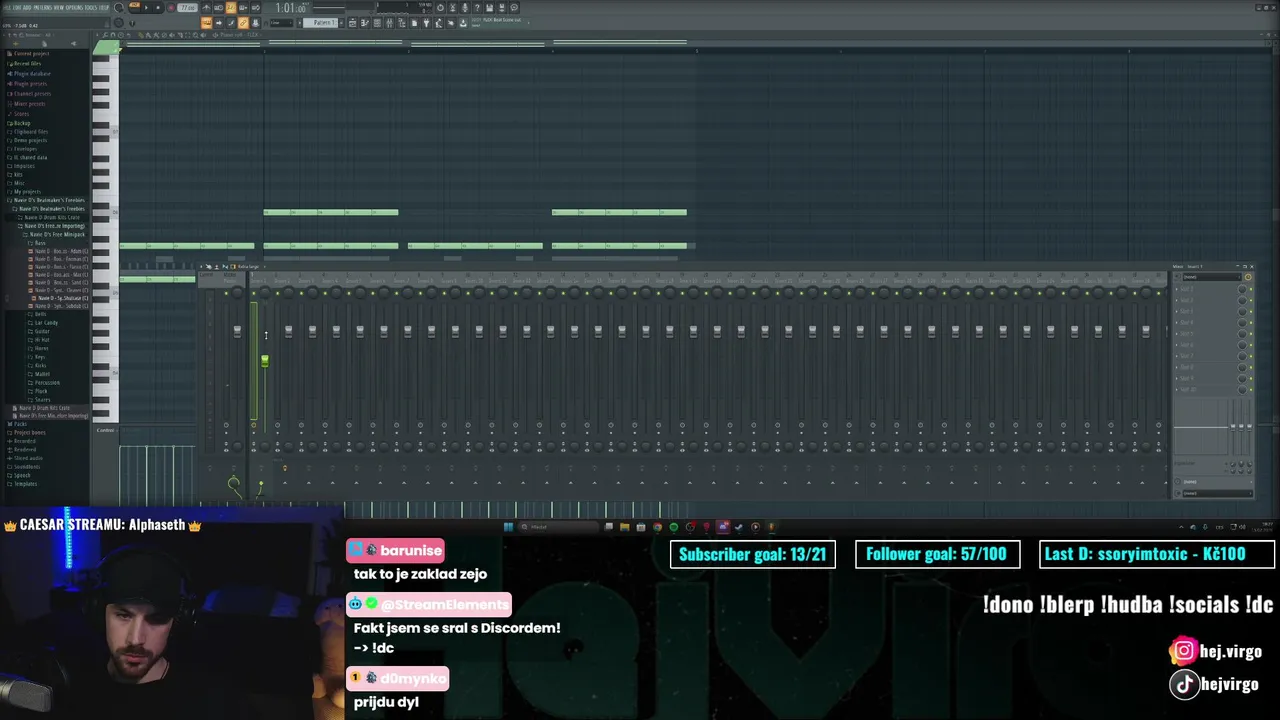Screen dimensions: 1280x720
Task: Toggle the highlighted recording countdown button
Action: [x=231, y=8]
